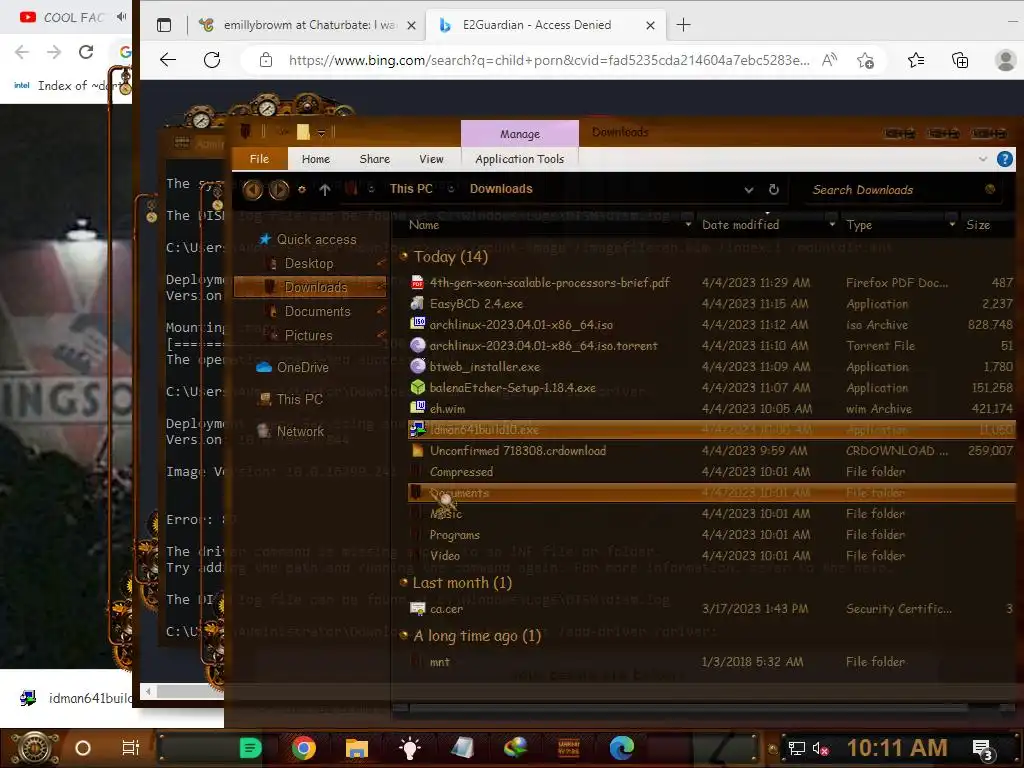Open the Name column filter dropdown
Screen dimensions: 1024x768
688,225
